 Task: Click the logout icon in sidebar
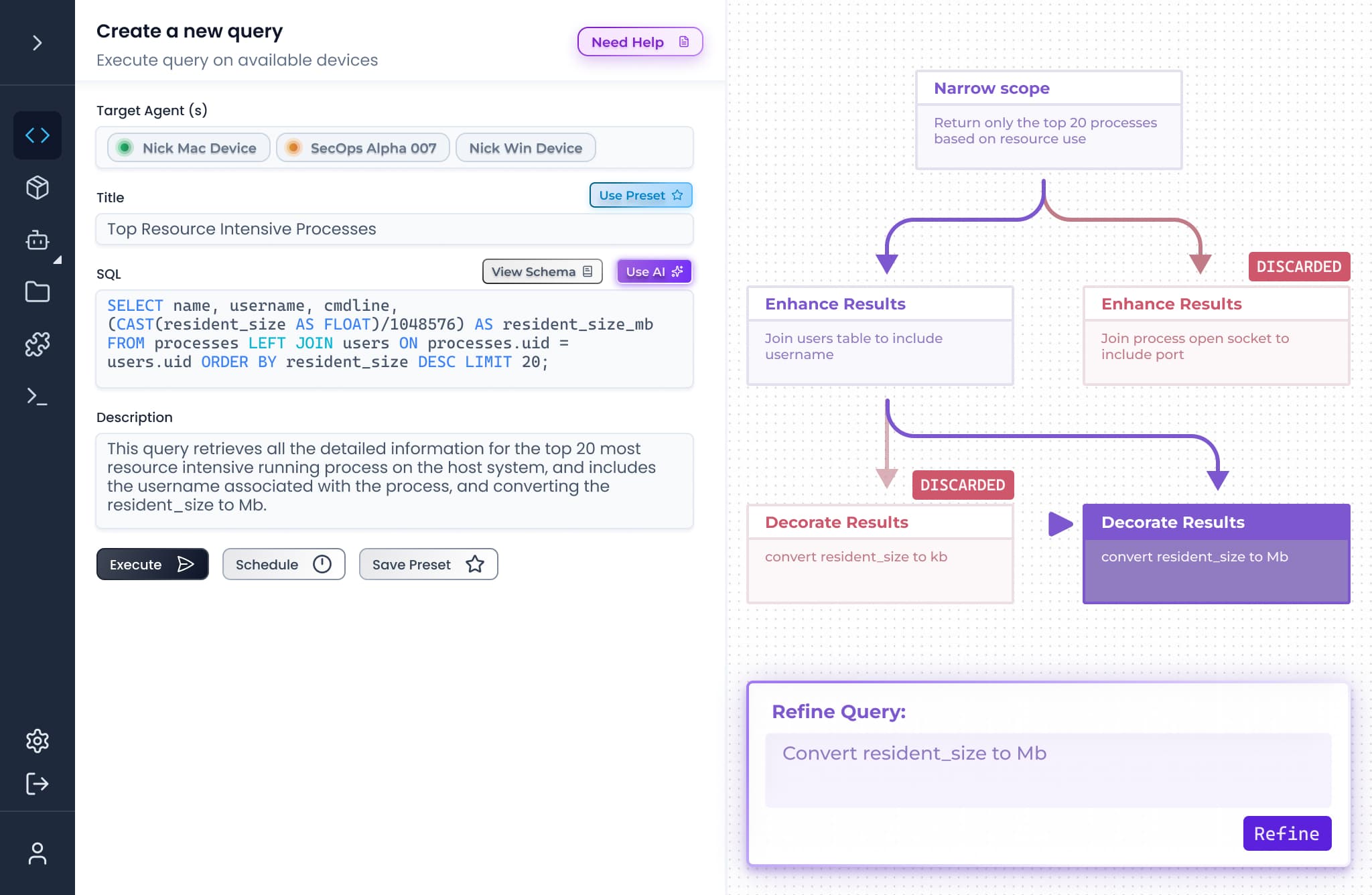pos(38,783)
